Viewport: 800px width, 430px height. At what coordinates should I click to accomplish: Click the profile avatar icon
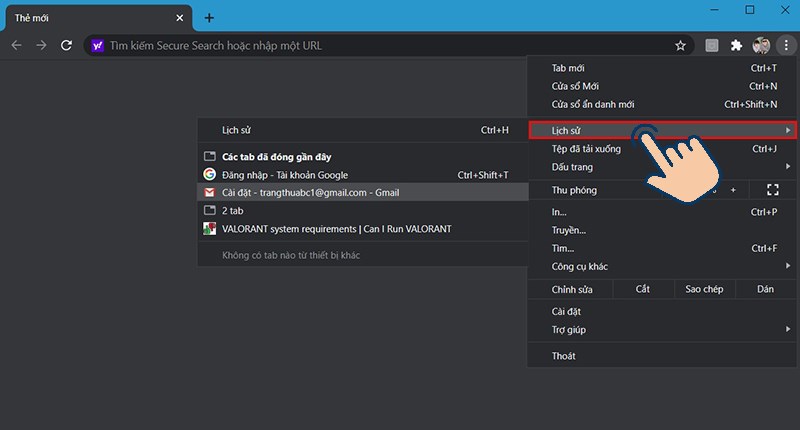pyautogui.click(x=761, y=45)
